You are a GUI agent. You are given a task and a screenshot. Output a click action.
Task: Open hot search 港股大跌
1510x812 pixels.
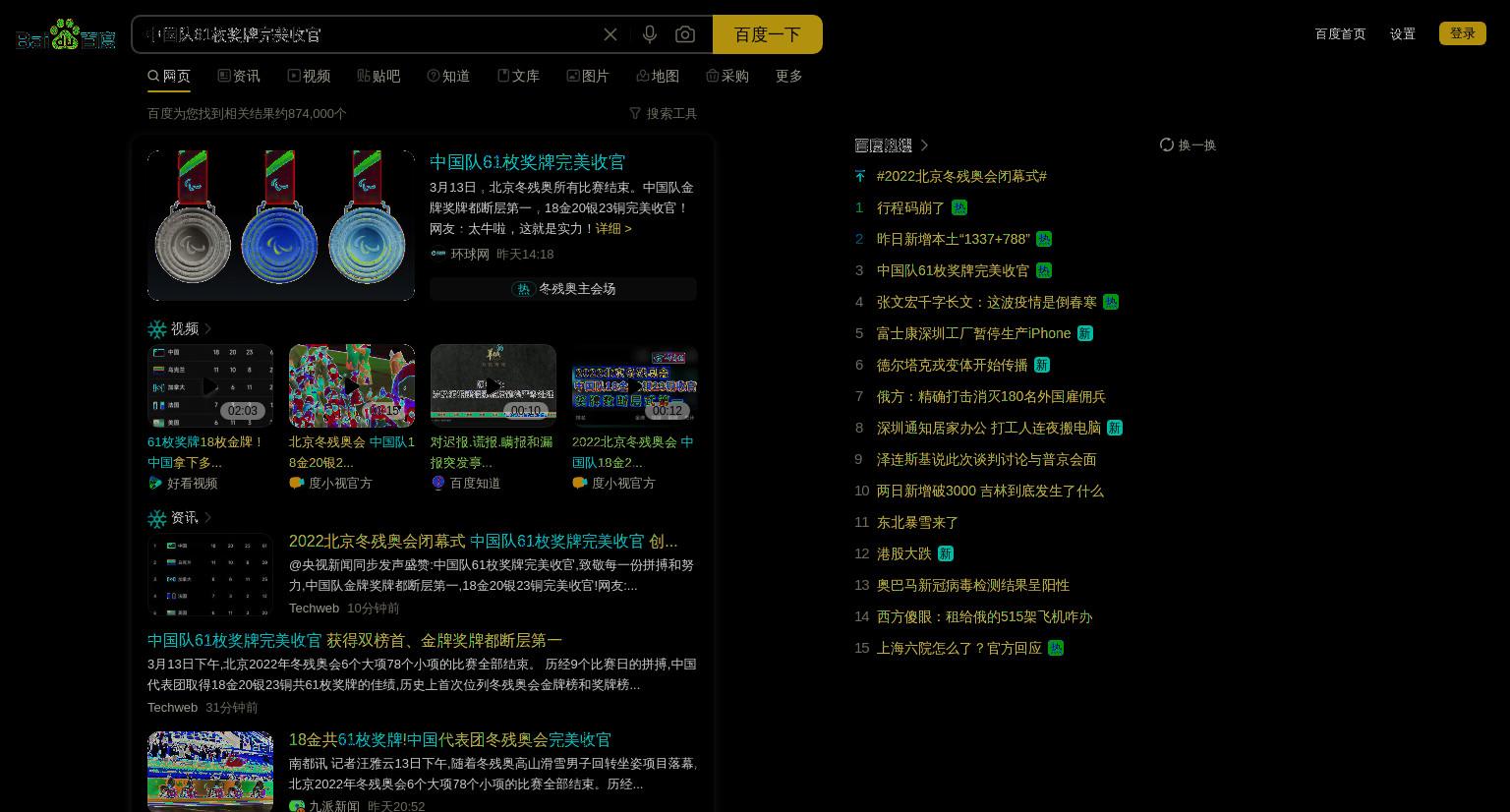(903, 553)
